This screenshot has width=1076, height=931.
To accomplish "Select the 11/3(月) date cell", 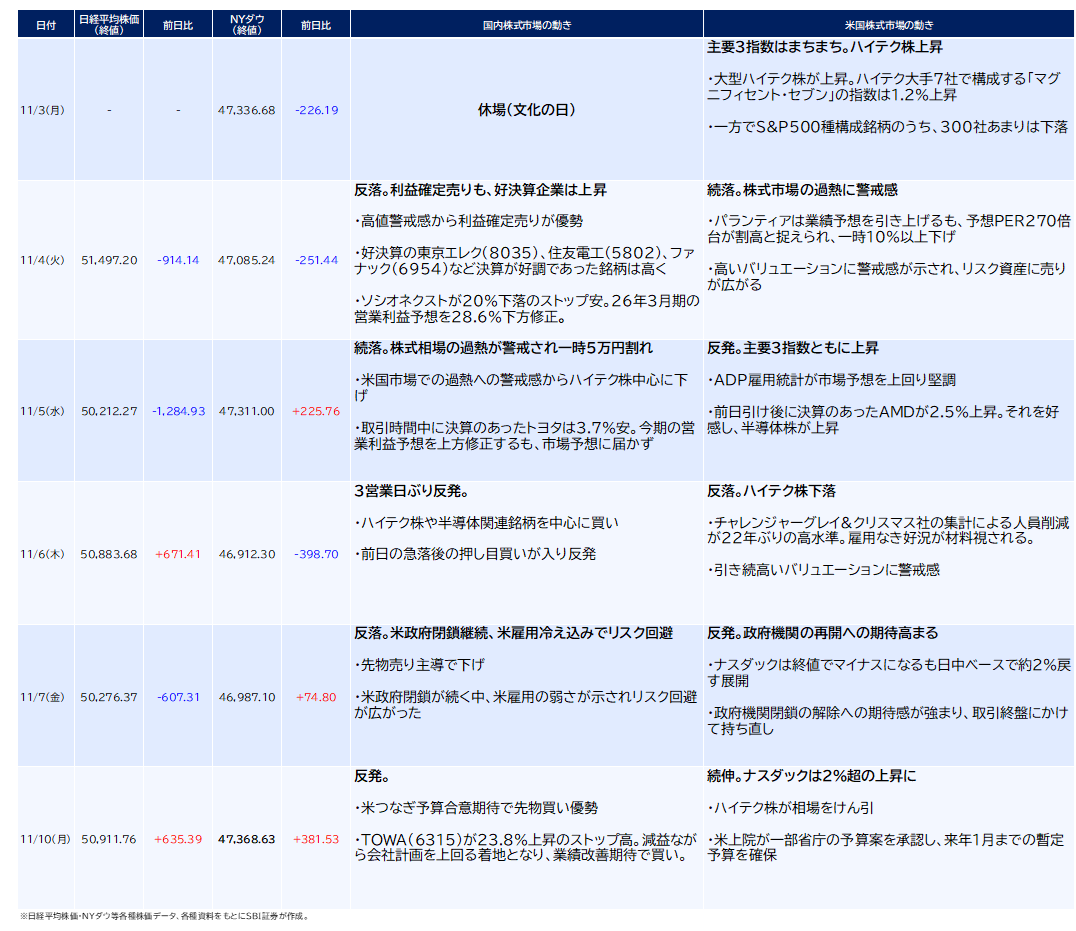I will [45, 110].
